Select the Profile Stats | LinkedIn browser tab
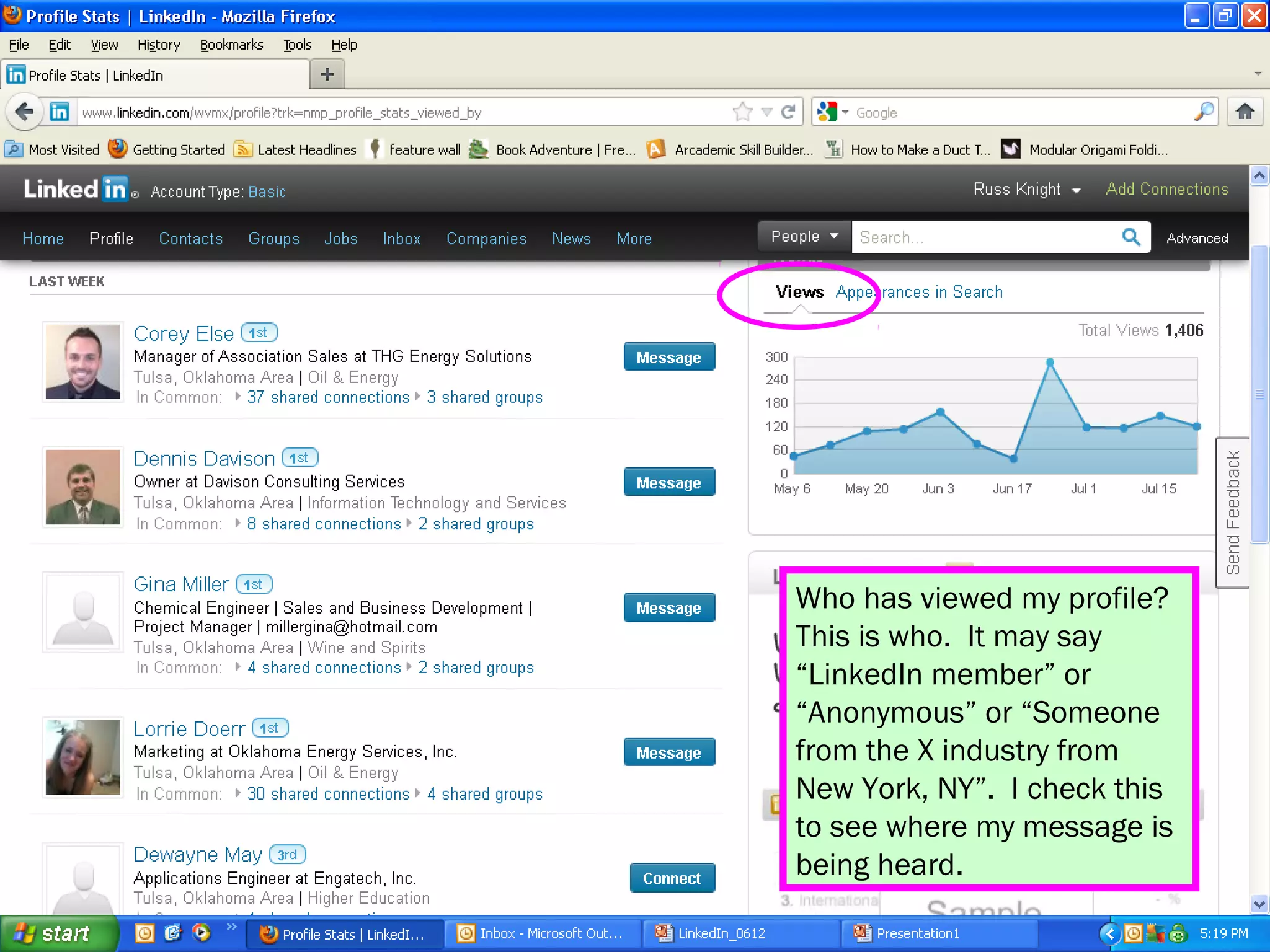This screenshot has height=952, width=1270. 155,75
